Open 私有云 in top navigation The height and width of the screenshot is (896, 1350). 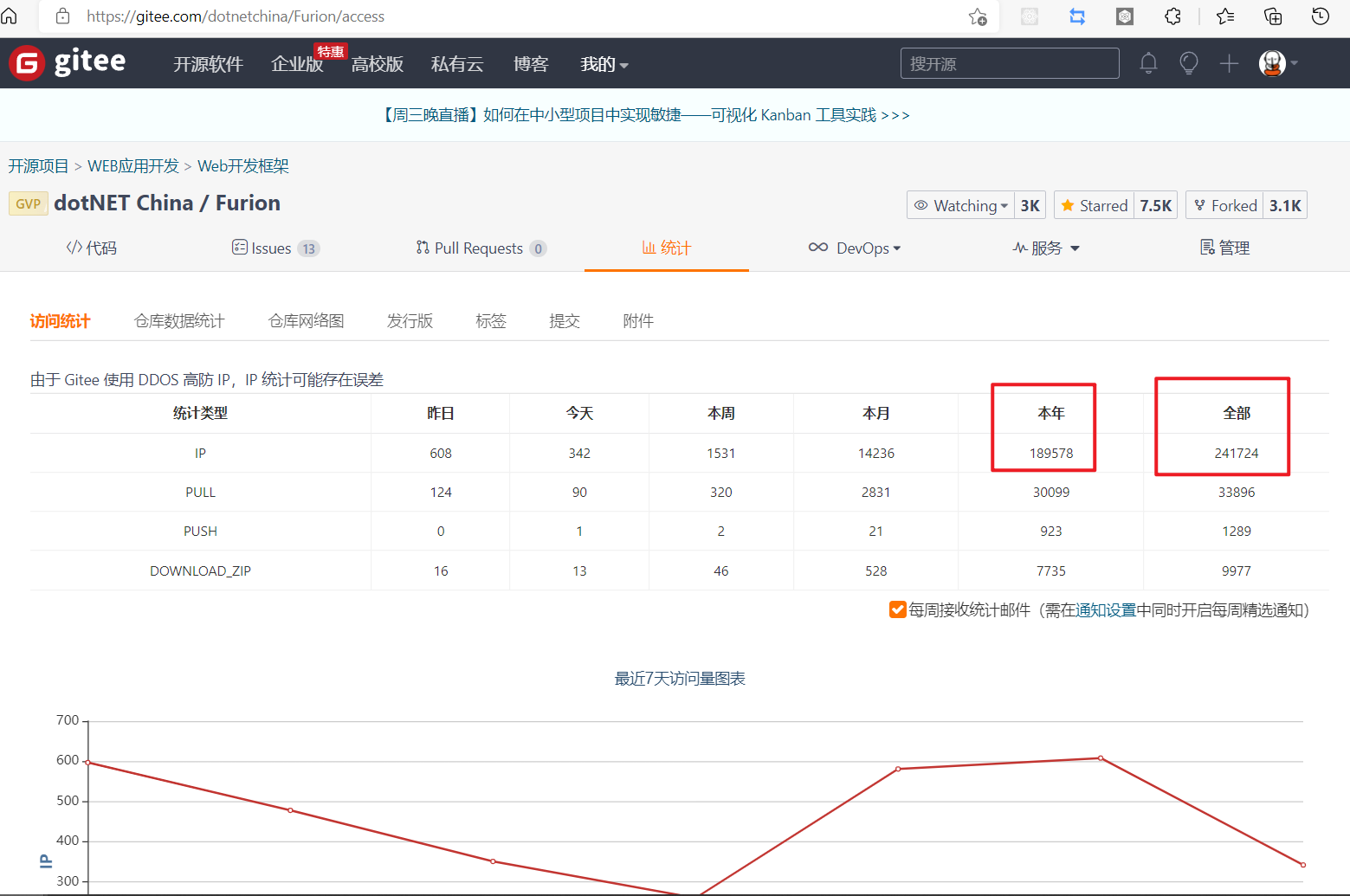(x=457, y=64)
